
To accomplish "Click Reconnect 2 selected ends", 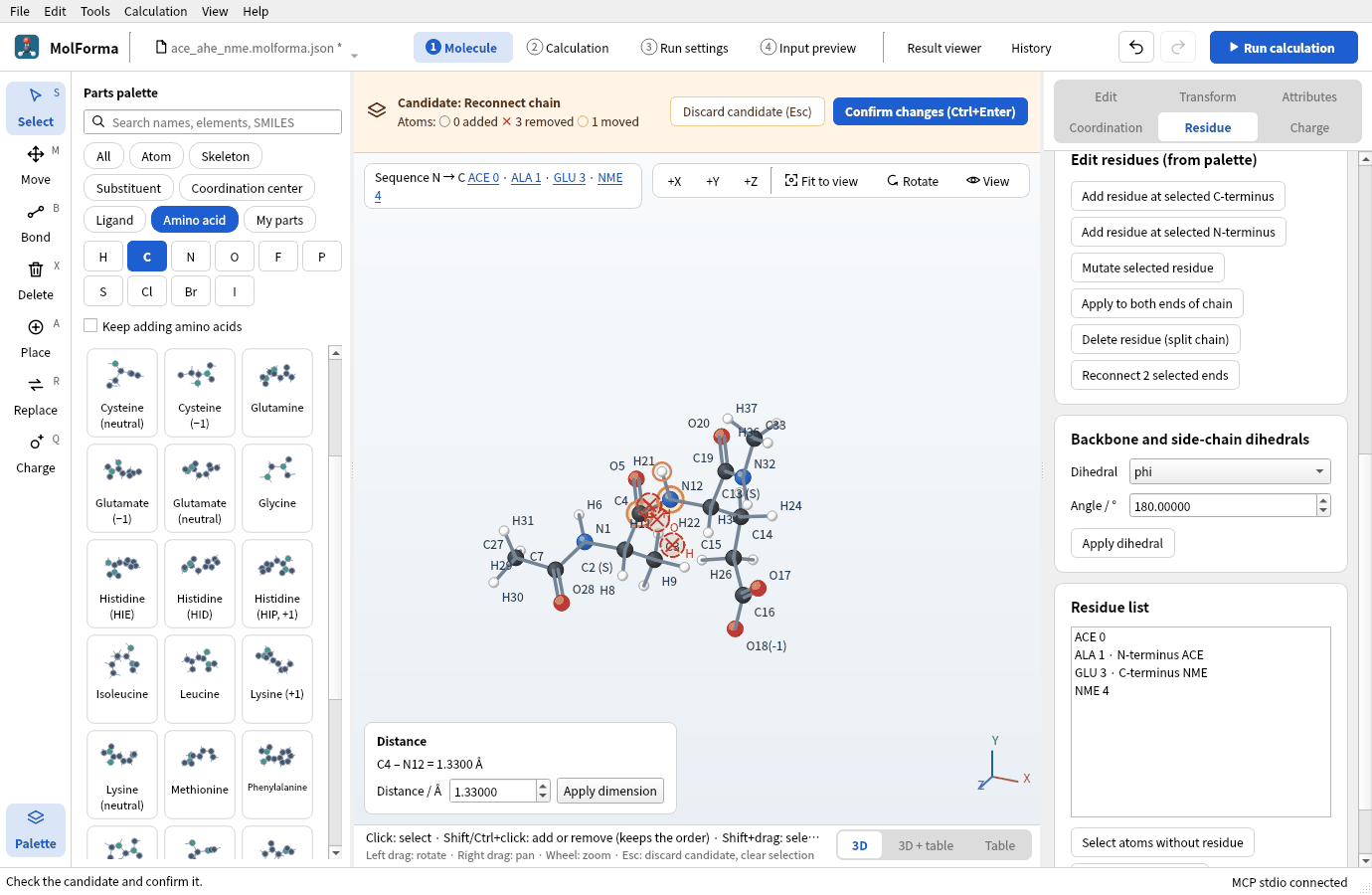I will tap(1154, 375).
